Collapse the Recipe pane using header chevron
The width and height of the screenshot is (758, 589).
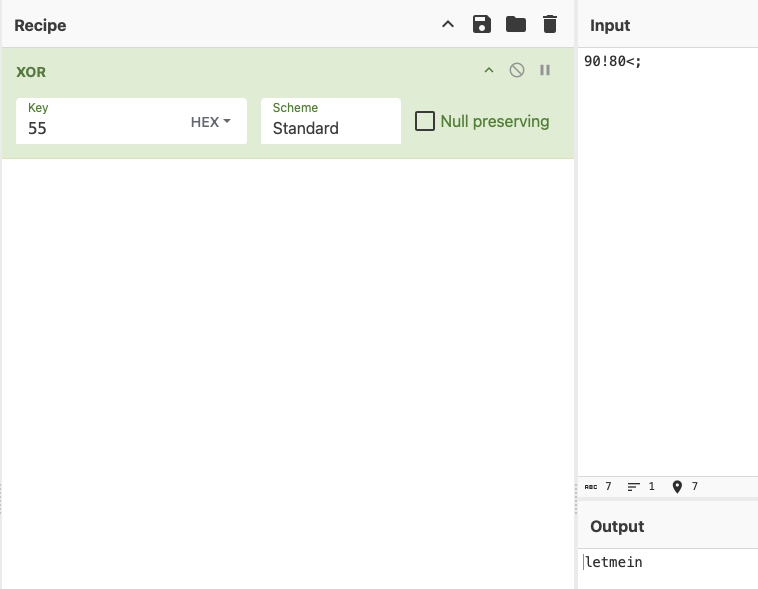coord(448,24)
